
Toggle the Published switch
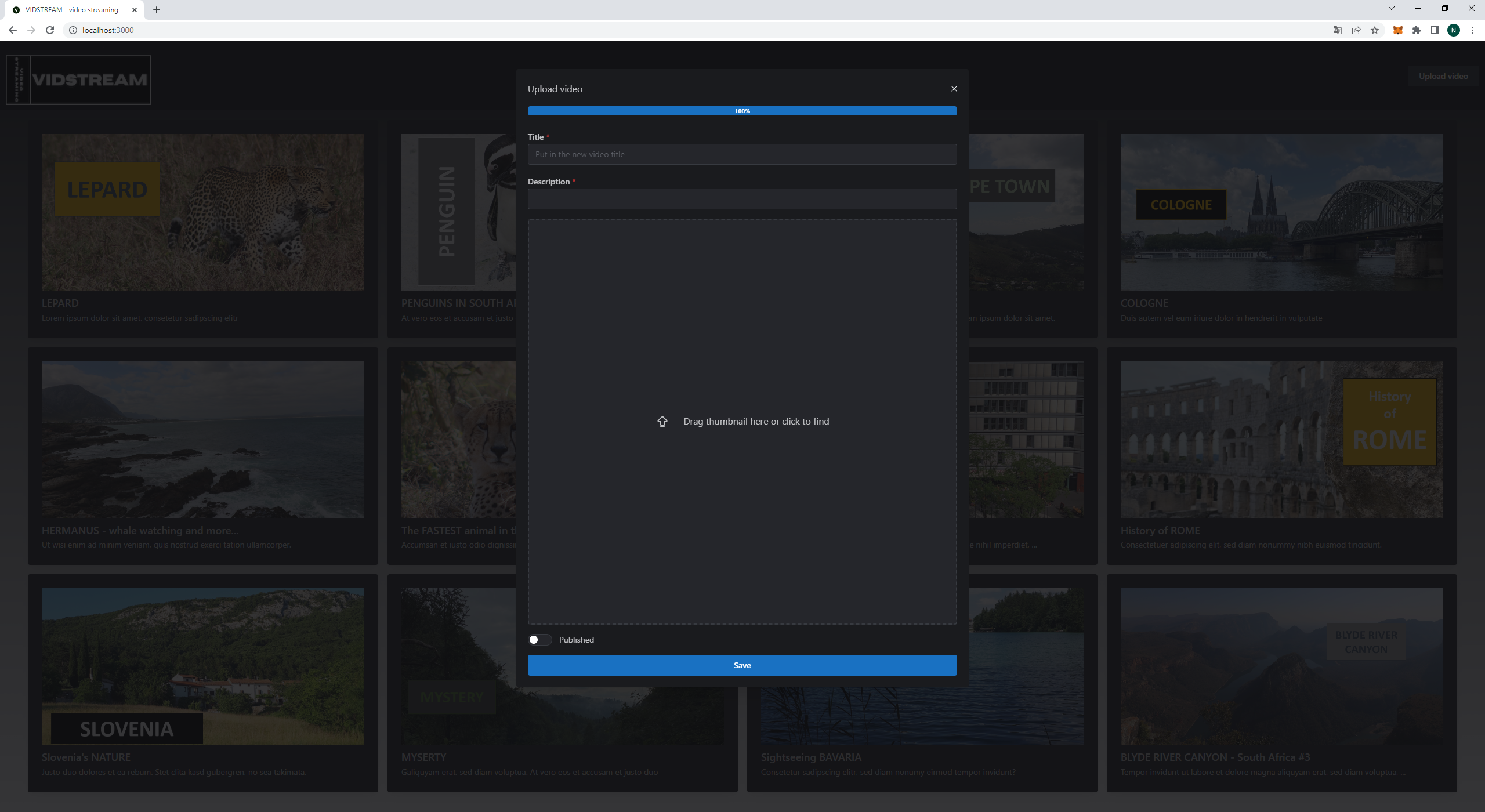539,640
